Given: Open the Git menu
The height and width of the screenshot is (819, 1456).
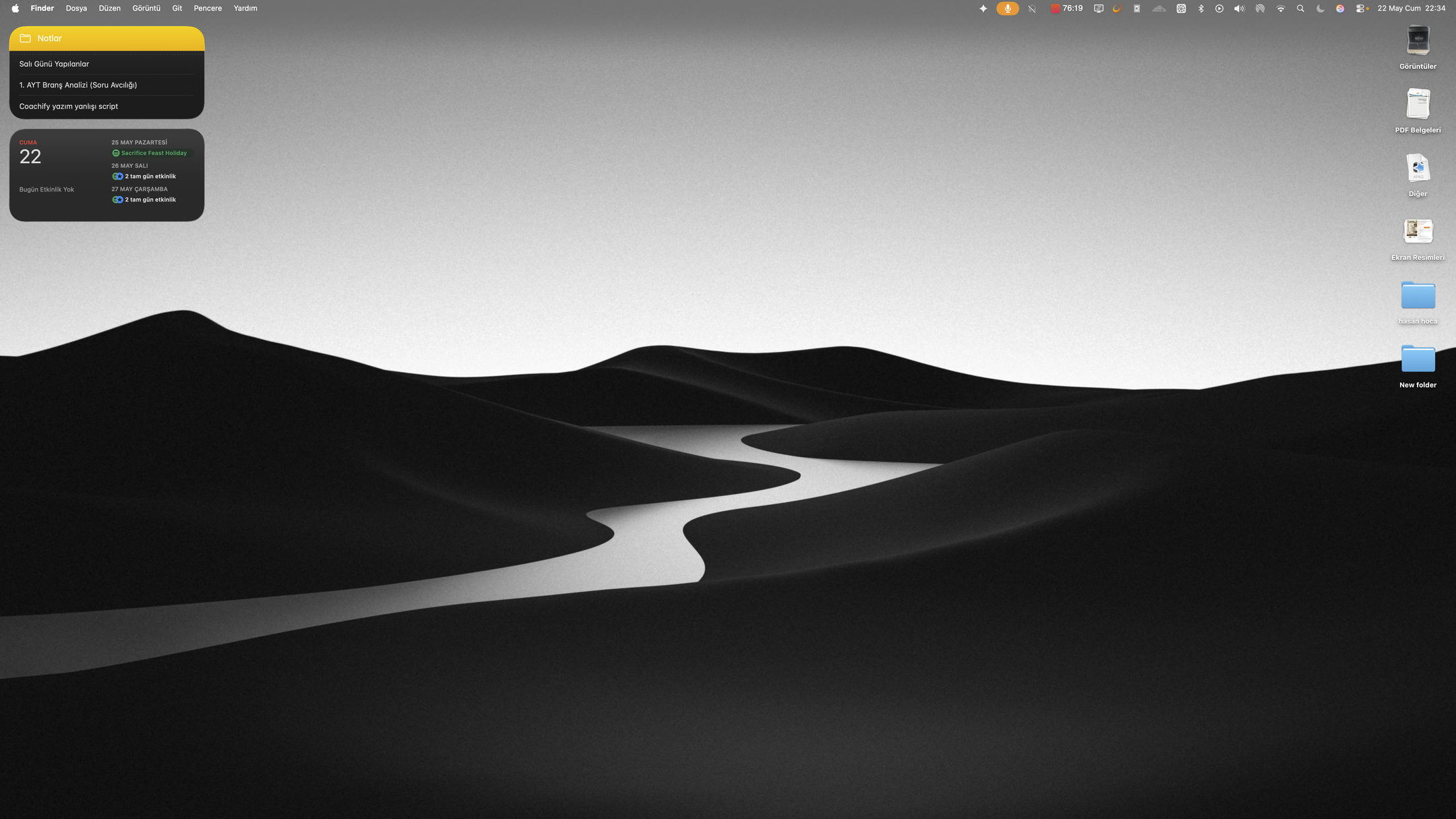Looking at the screenshot, I should 177,8.
